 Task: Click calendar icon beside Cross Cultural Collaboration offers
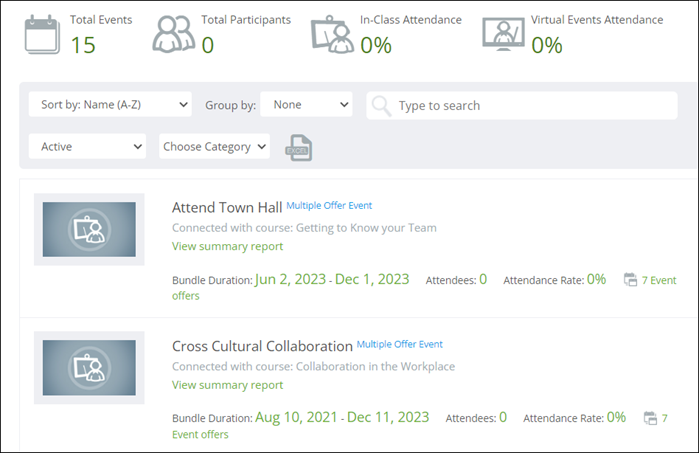point(650,418)
